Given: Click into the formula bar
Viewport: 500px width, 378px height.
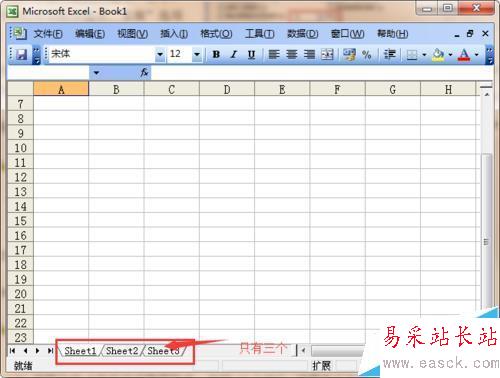Looking at the screenshot, I should click(322, 73).
